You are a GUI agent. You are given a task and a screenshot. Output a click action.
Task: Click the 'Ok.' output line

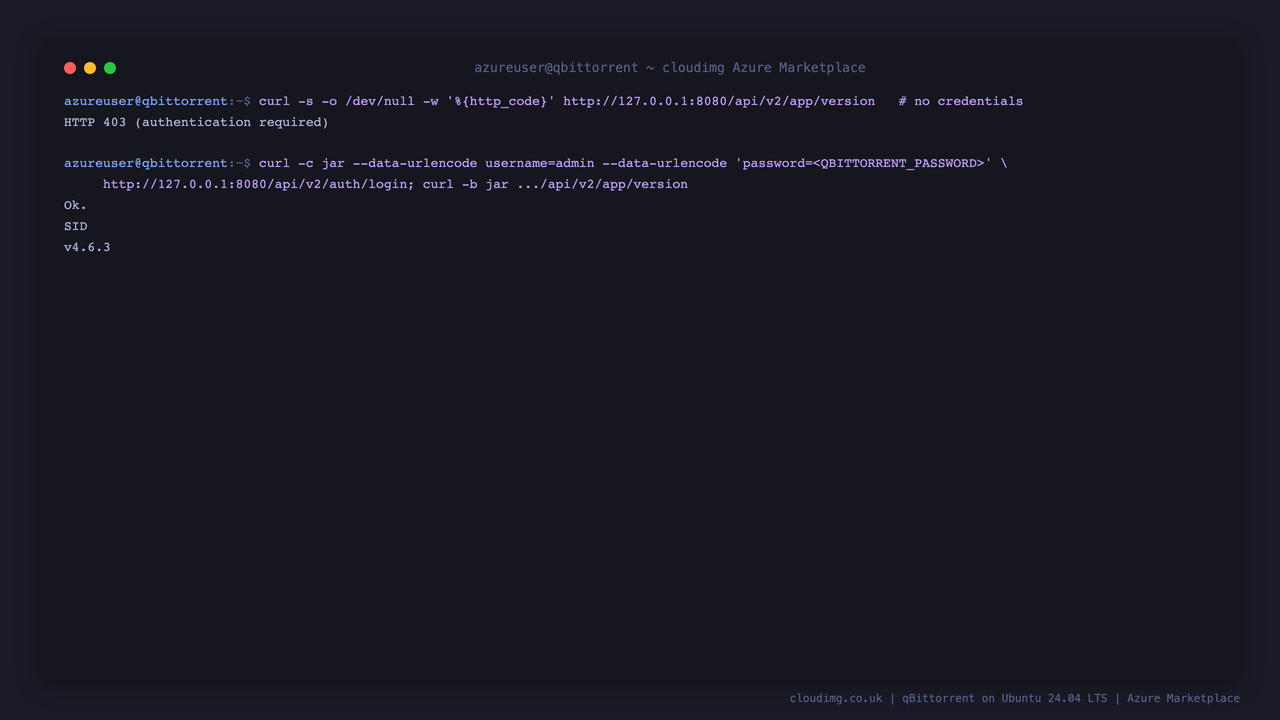click(75, 205)
